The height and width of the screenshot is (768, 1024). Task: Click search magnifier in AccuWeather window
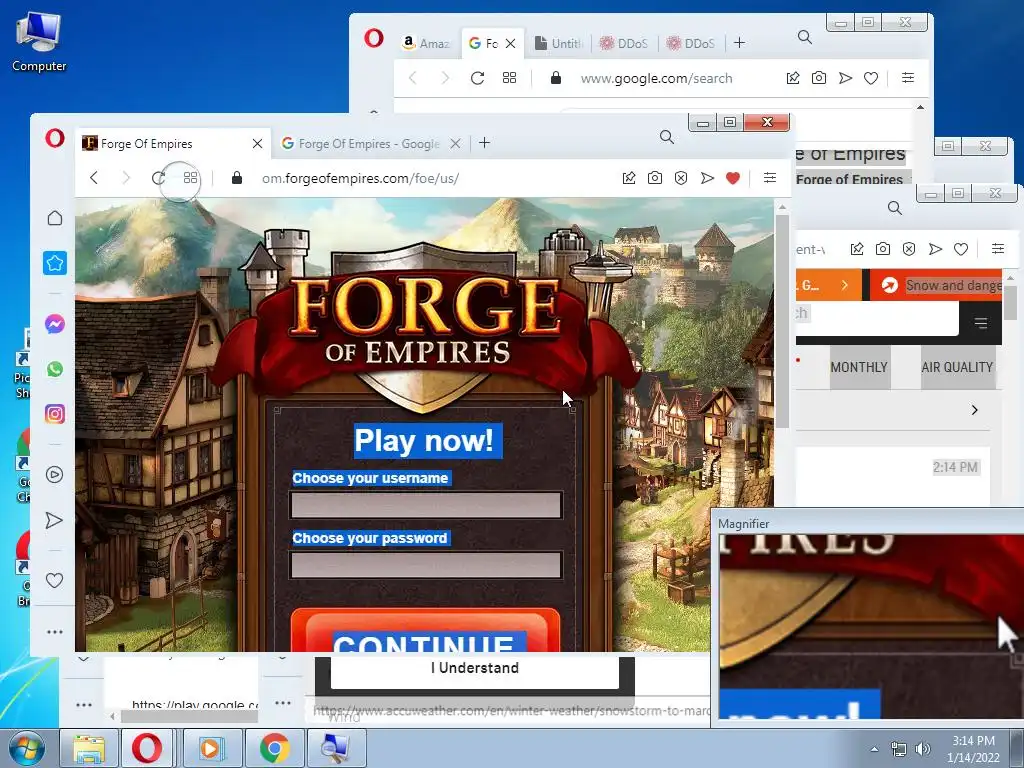(x=895, y=208)
